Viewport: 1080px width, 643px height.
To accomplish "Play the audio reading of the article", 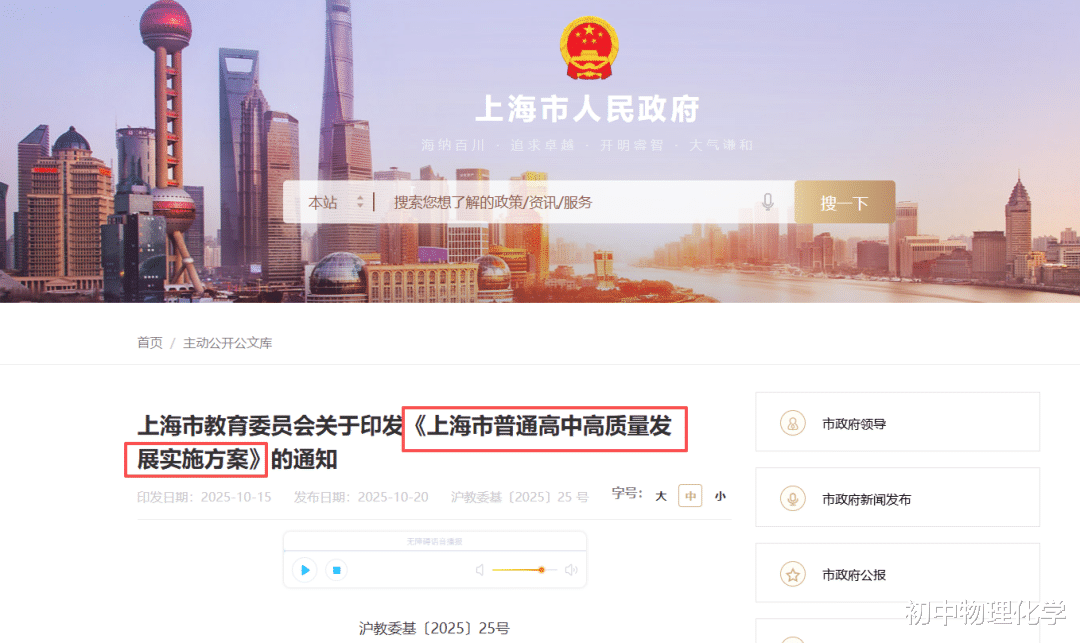I will (305, 570).
